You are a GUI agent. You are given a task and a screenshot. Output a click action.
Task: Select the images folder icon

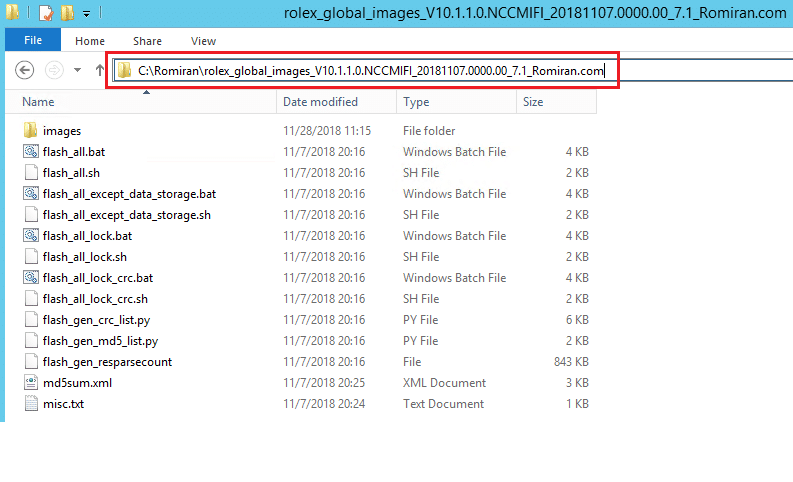[x=30, y=130]
